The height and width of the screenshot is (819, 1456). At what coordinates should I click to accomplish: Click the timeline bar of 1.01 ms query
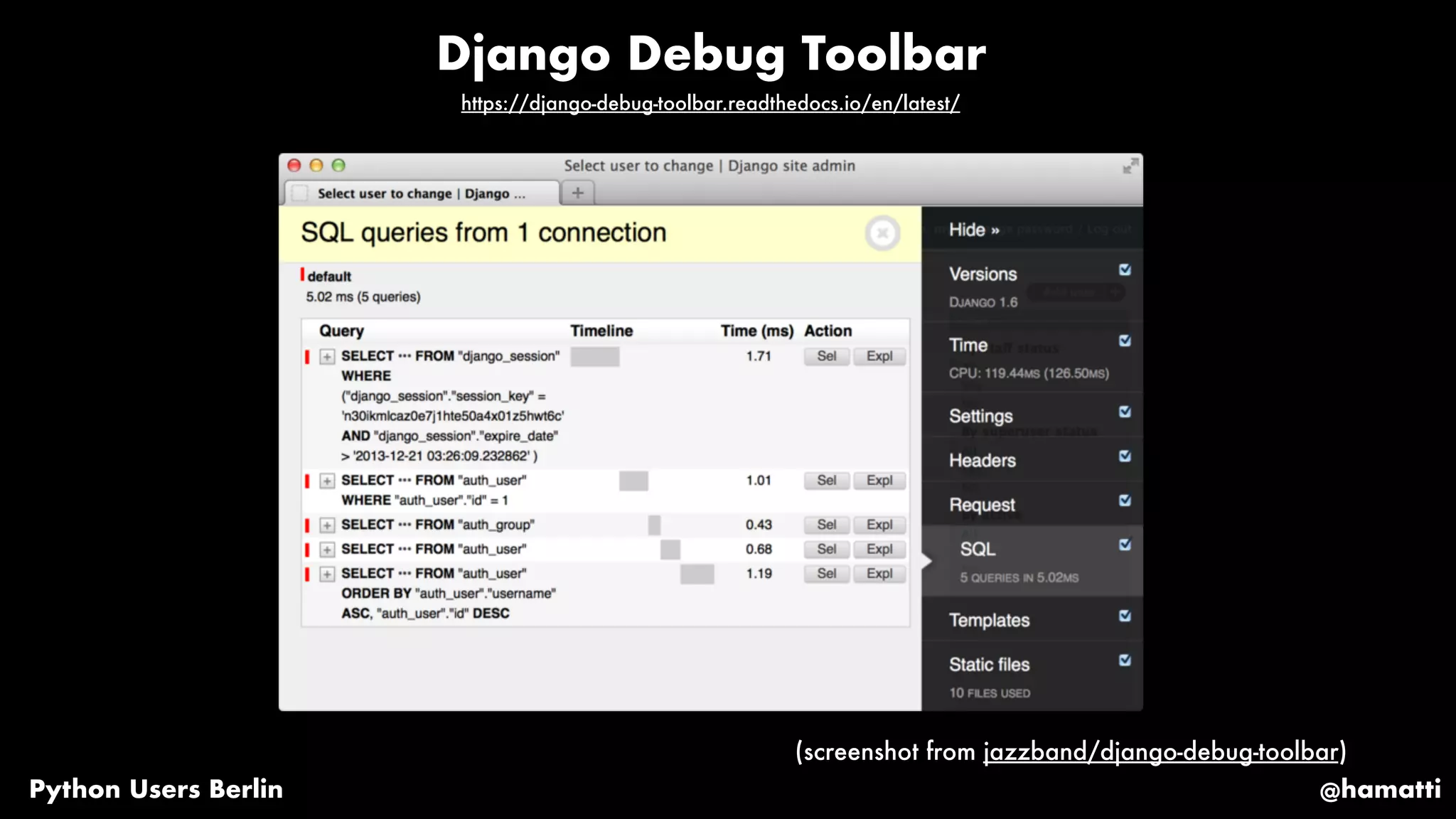pyautogui.click(x=633, y=481)
